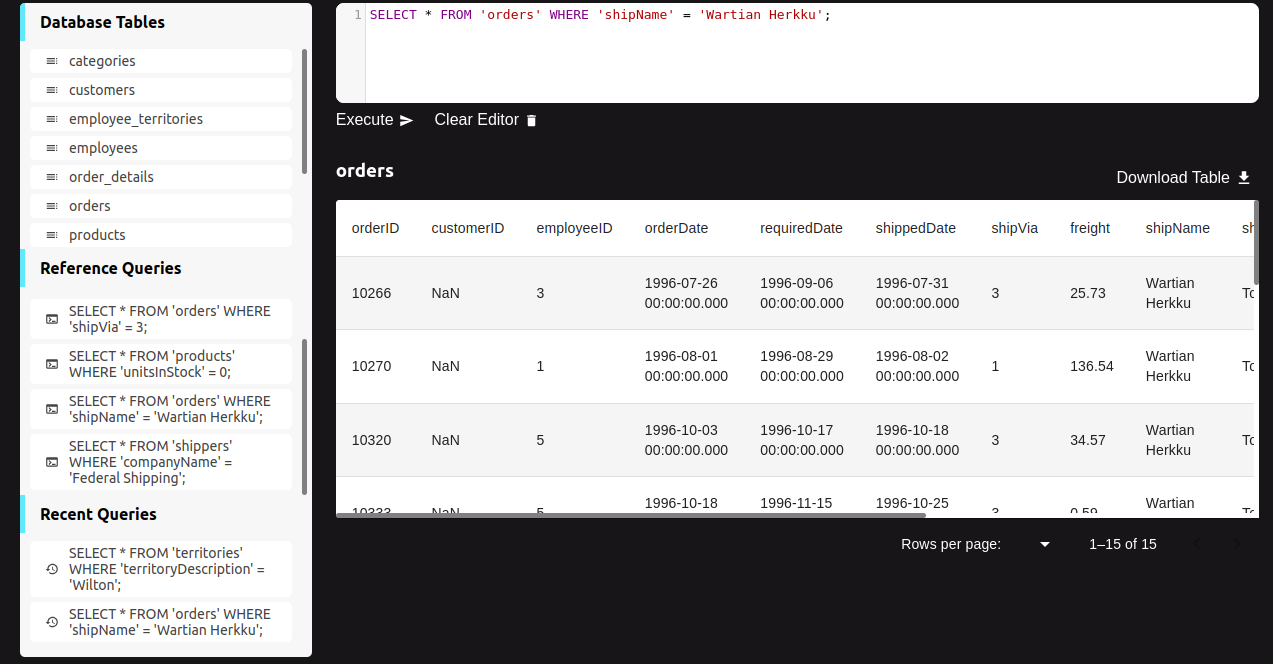
Task: Click the orderDate column header
Action: [x=676, y=228]
